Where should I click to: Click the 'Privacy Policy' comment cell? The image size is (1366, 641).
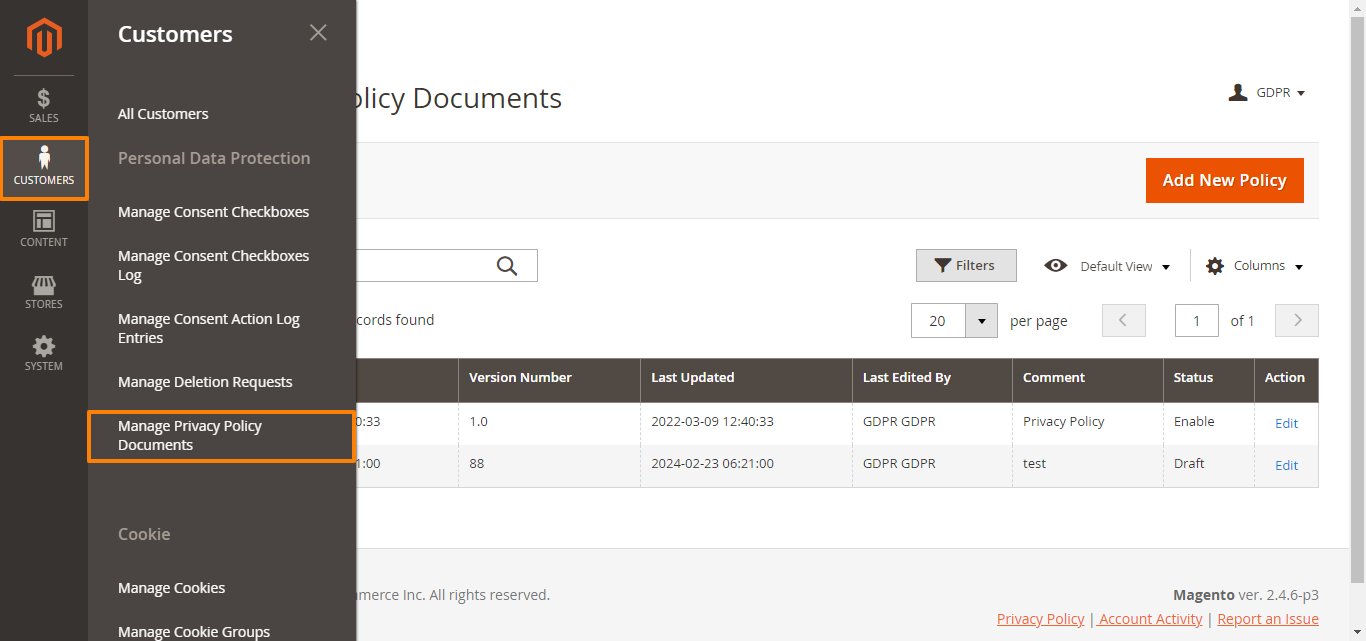(x=1088, y=422)
